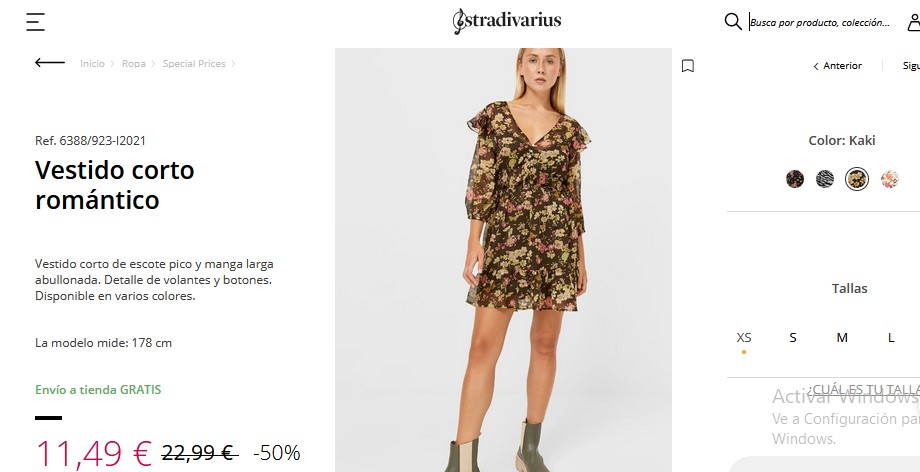Click the product search input field

pyautogui.click(x=820, y=23)
